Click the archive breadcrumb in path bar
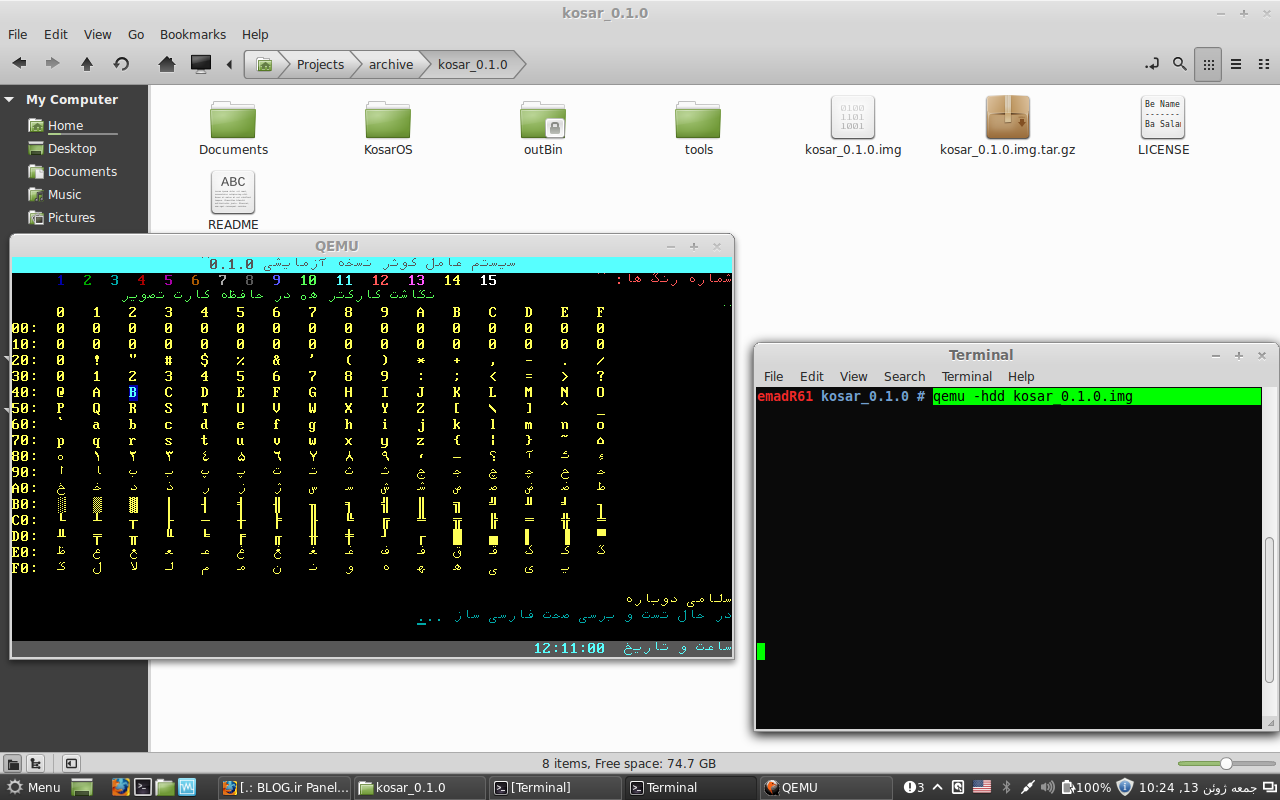This screenshot has height=800, width=1280. pos(390,64)
